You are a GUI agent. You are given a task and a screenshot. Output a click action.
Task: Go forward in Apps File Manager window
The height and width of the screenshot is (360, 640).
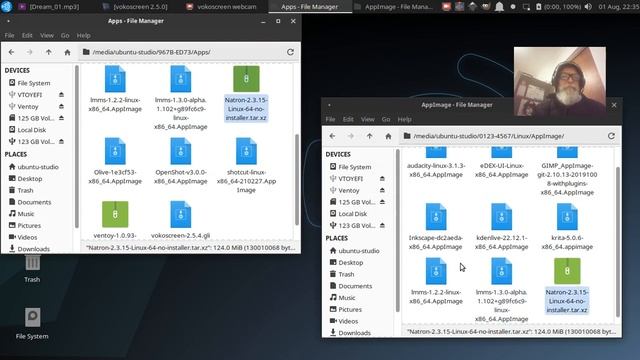pyautogui.click(x=29, y=52)
